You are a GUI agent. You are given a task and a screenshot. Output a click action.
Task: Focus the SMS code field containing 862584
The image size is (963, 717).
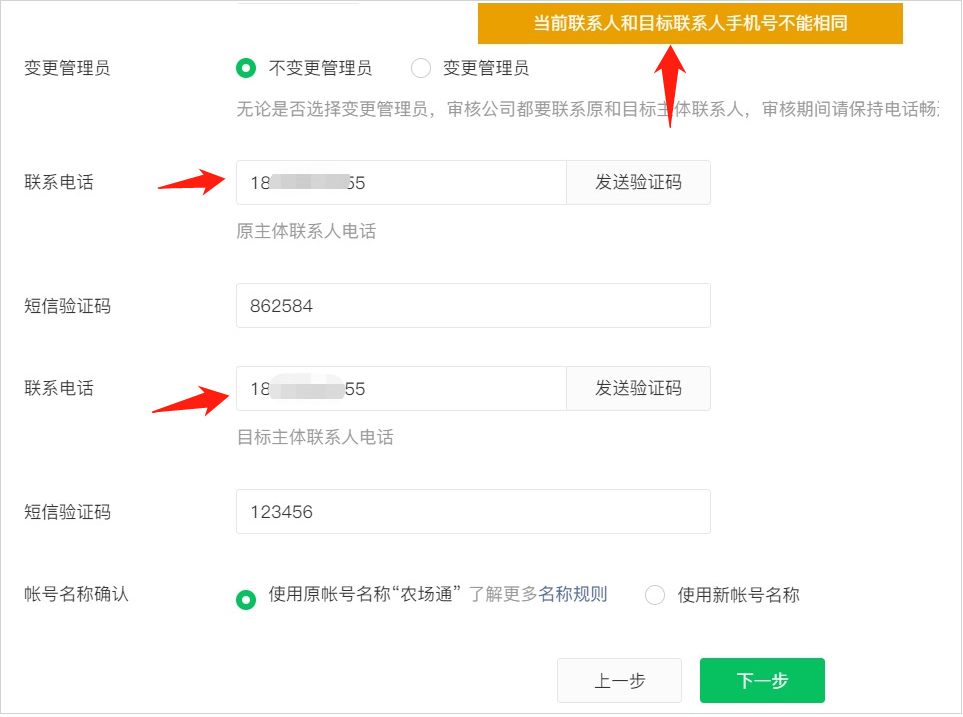[472, 306]
